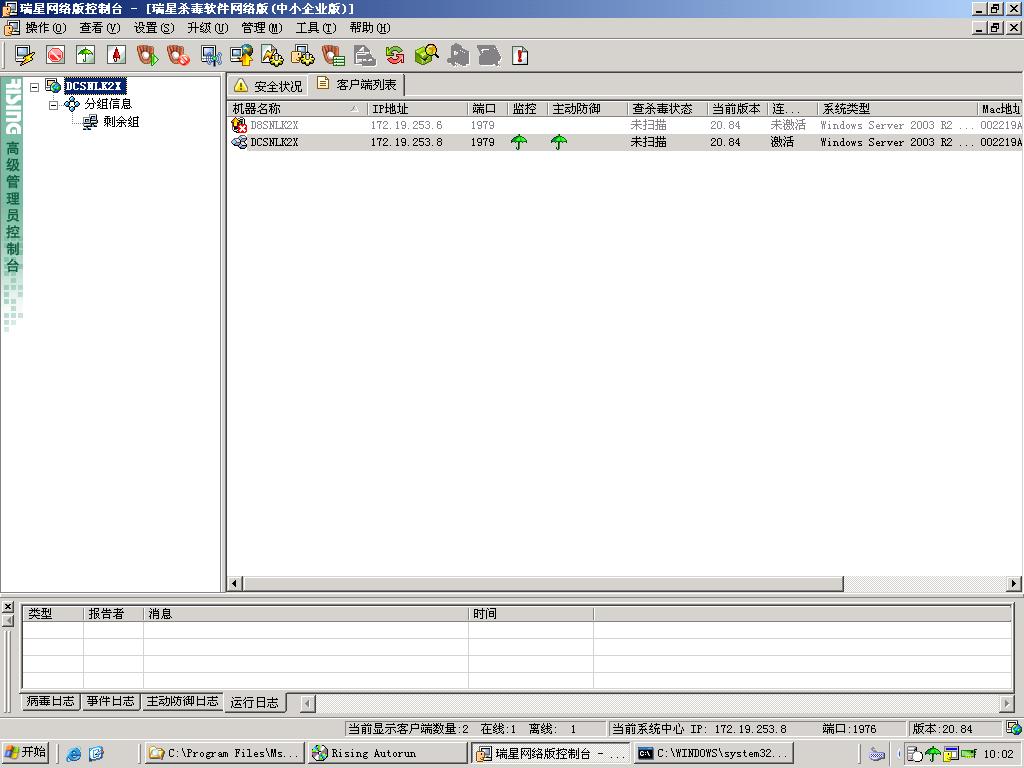Image resolution: width=1024 pixels, height=768 pixels.
Task: Switch to the 运行日志 tab
Action: click(255, 702)
